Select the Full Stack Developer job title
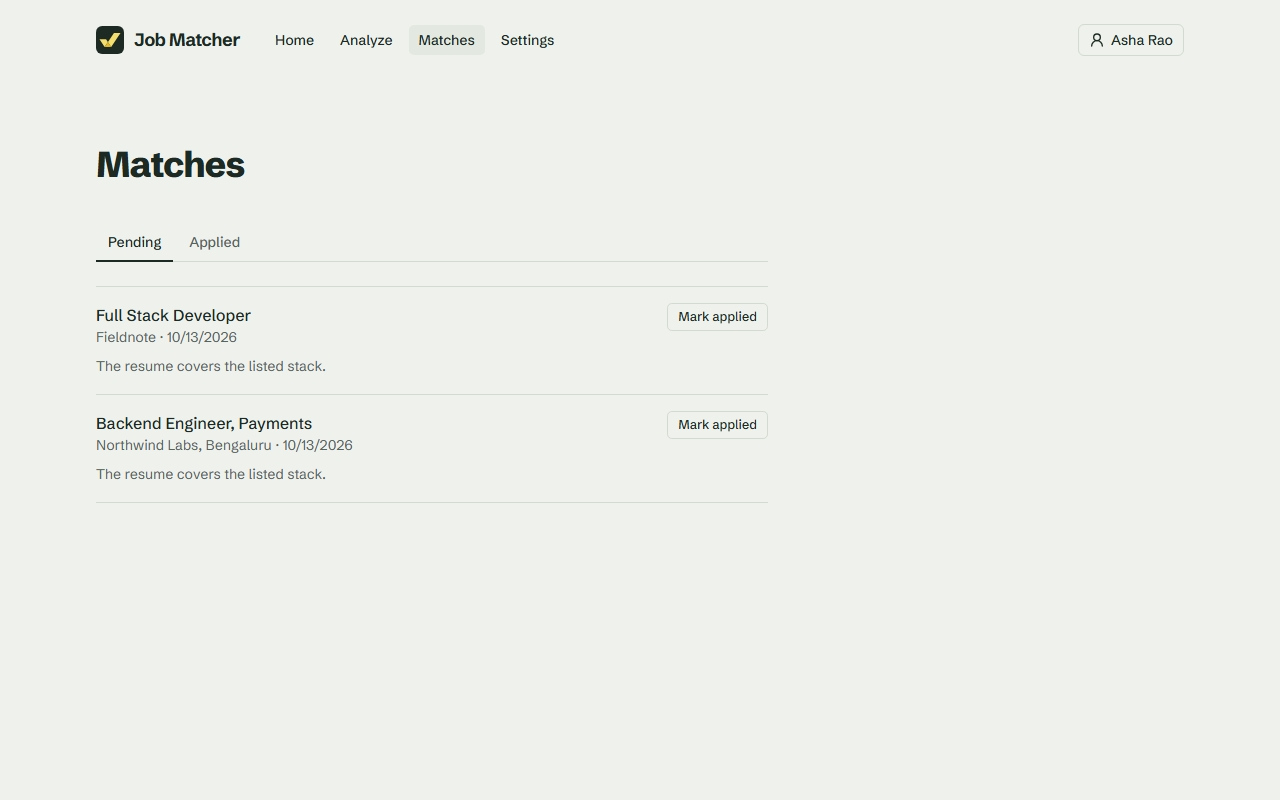 (x=173, y=315)
